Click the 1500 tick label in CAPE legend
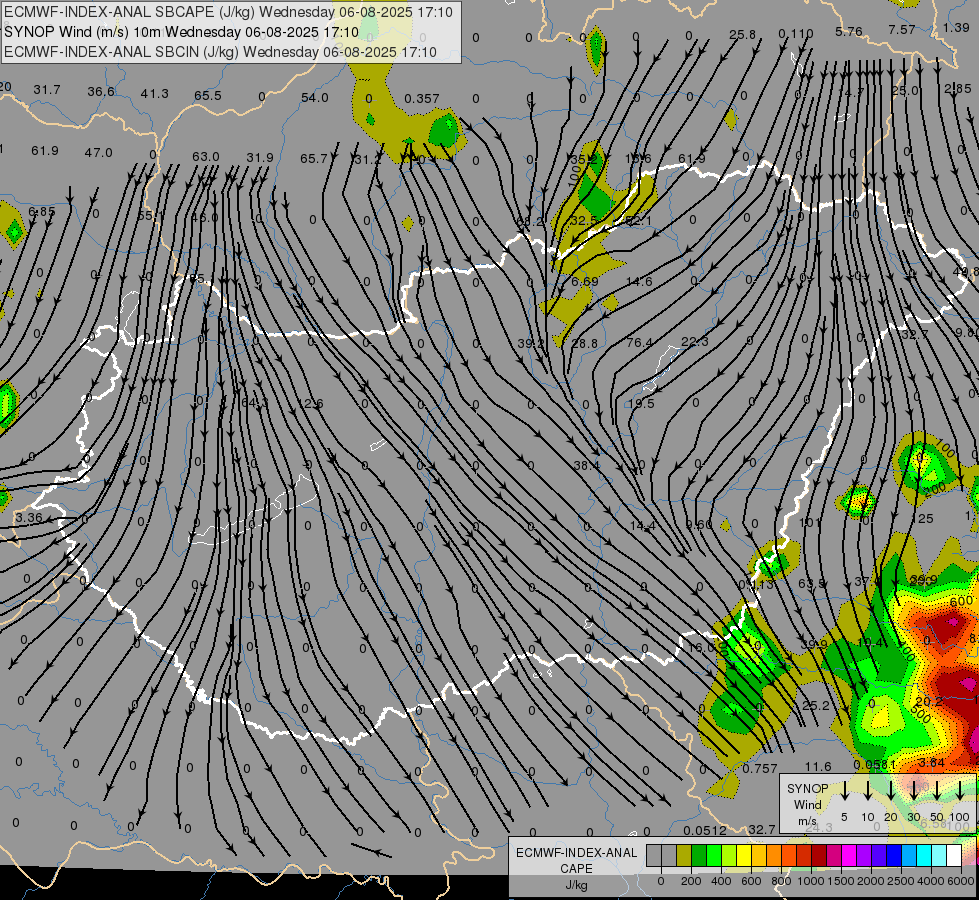The image size is (979, 900). pyautogui.click(x=841, y=881)
